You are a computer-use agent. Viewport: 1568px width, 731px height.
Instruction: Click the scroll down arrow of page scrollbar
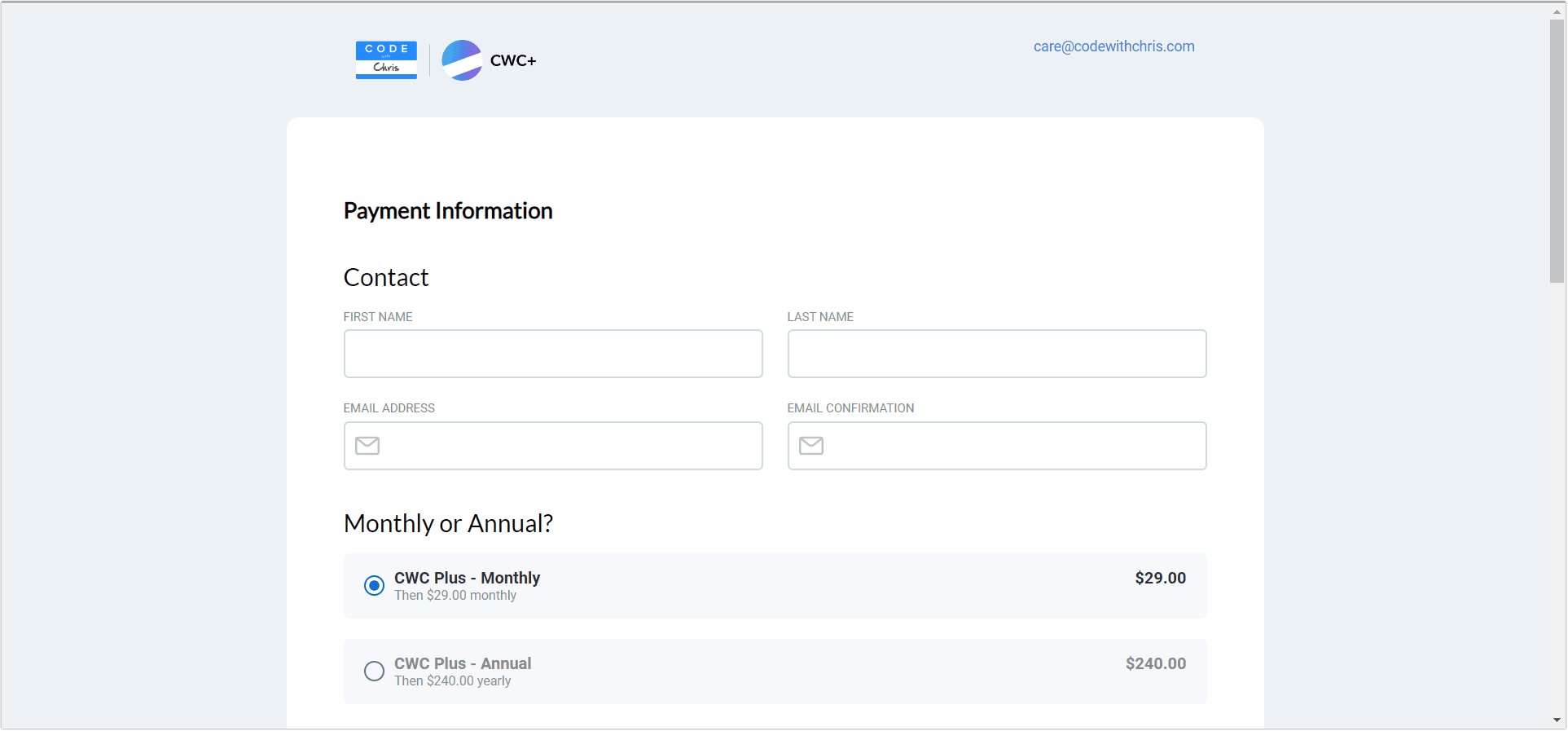point(1557,720)
